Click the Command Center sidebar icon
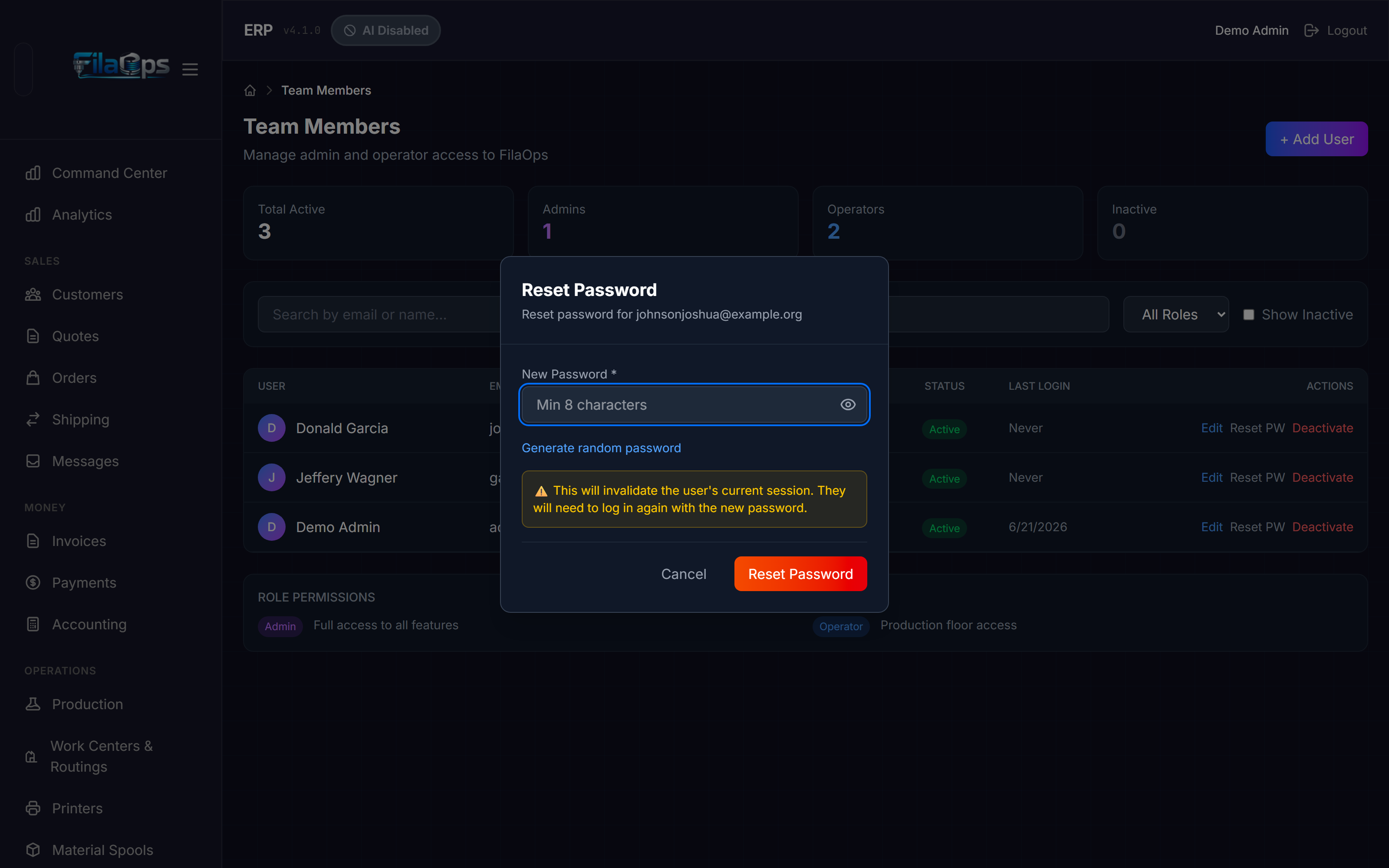 [x=33, y=173]
